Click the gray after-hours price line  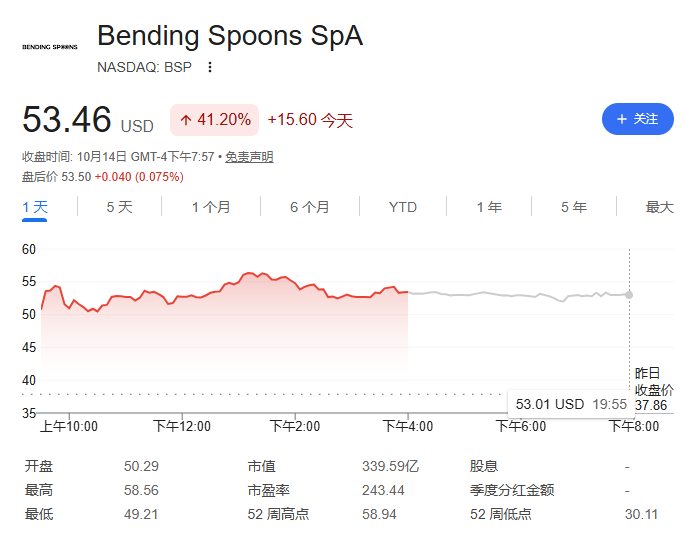516,295
